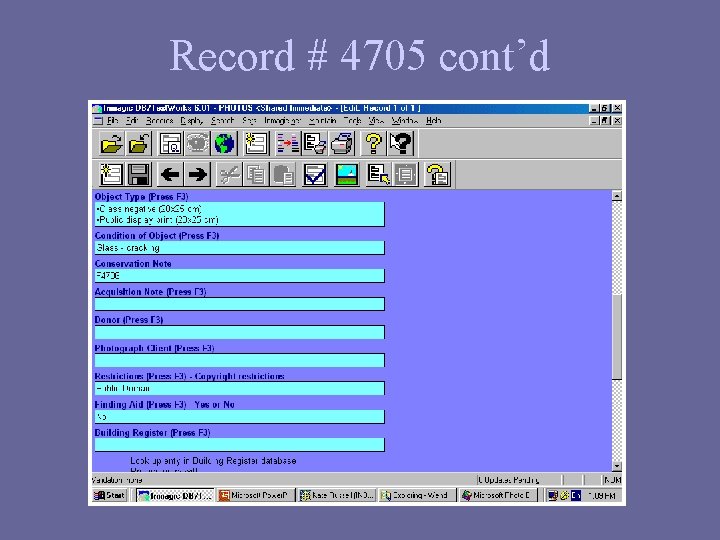Image resolution: width=720 pixels, height=540 pixels.
Task: Switch to the Kate taskbar button
Action: (x=336, y=495)
